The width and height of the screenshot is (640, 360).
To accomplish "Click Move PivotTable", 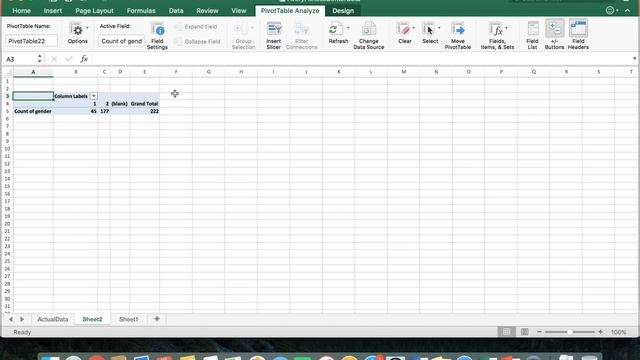I will click(458, 36).
